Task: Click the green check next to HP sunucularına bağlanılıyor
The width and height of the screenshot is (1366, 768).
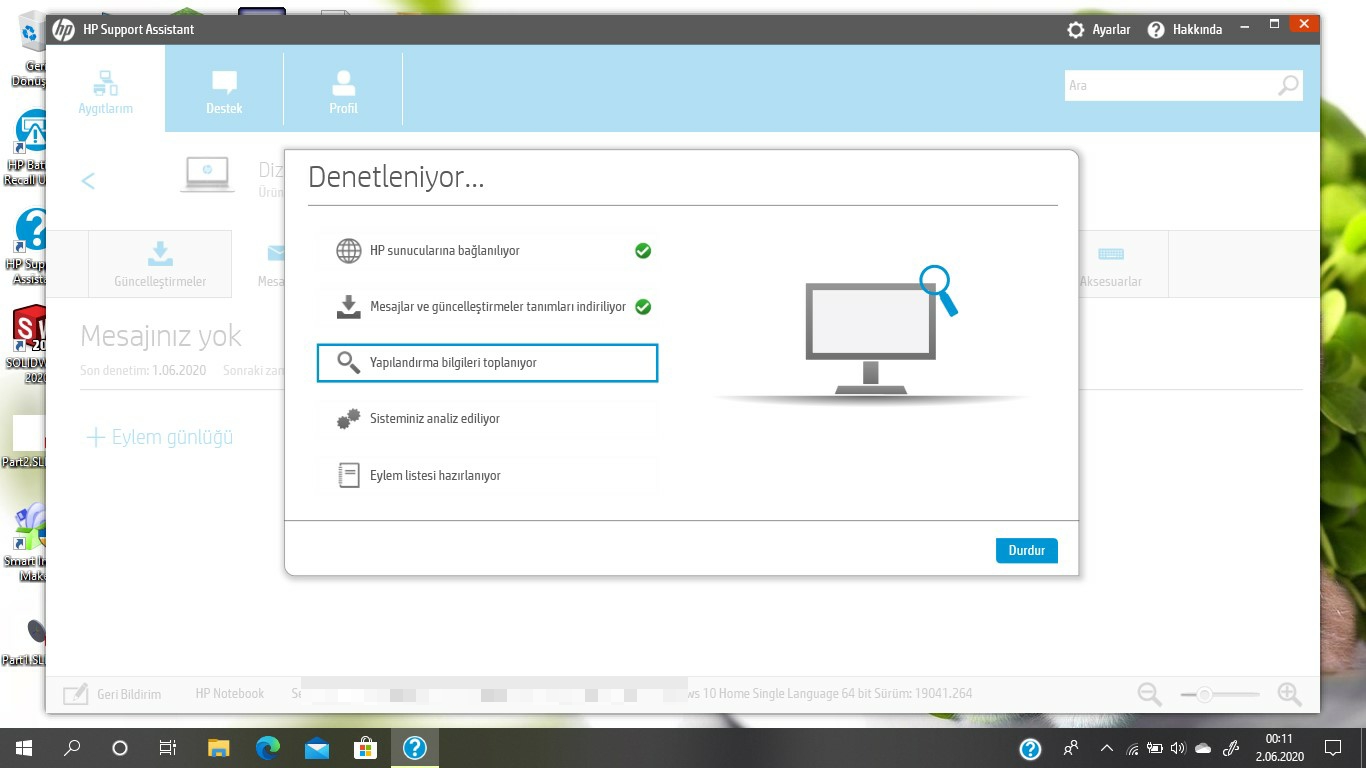Action: tap(643, 251)
